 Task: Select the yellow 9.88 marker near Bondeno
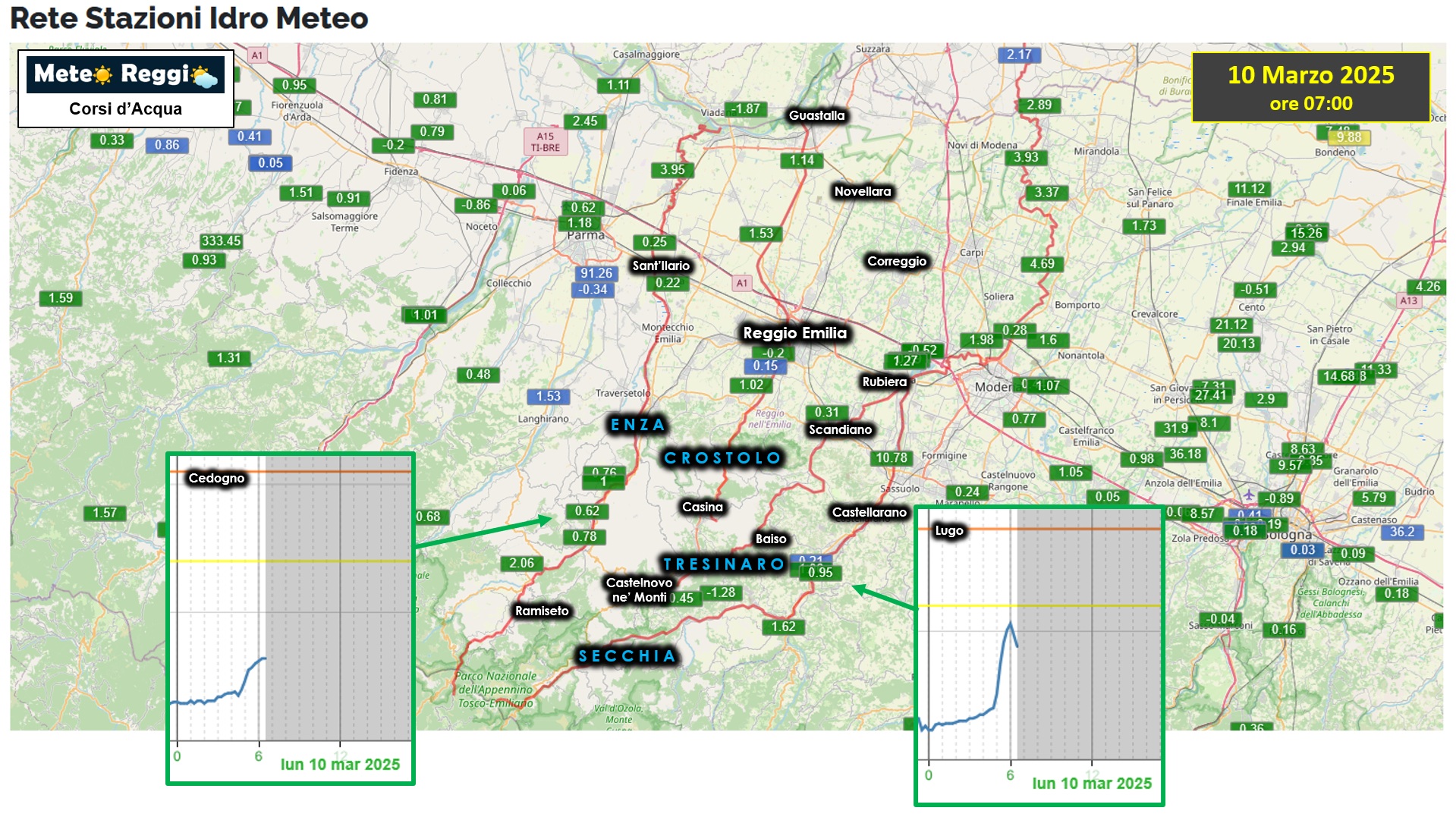pos(1349,137)
